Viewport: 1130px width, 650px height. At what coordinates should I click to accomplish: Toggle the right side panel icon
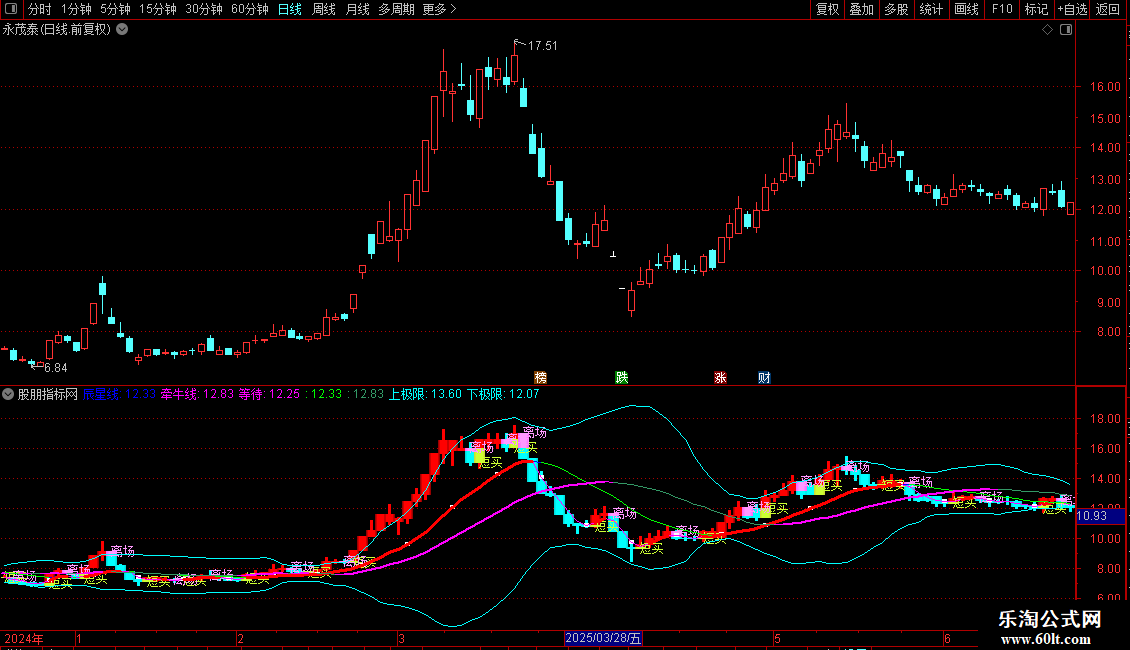click(1066, 30)
